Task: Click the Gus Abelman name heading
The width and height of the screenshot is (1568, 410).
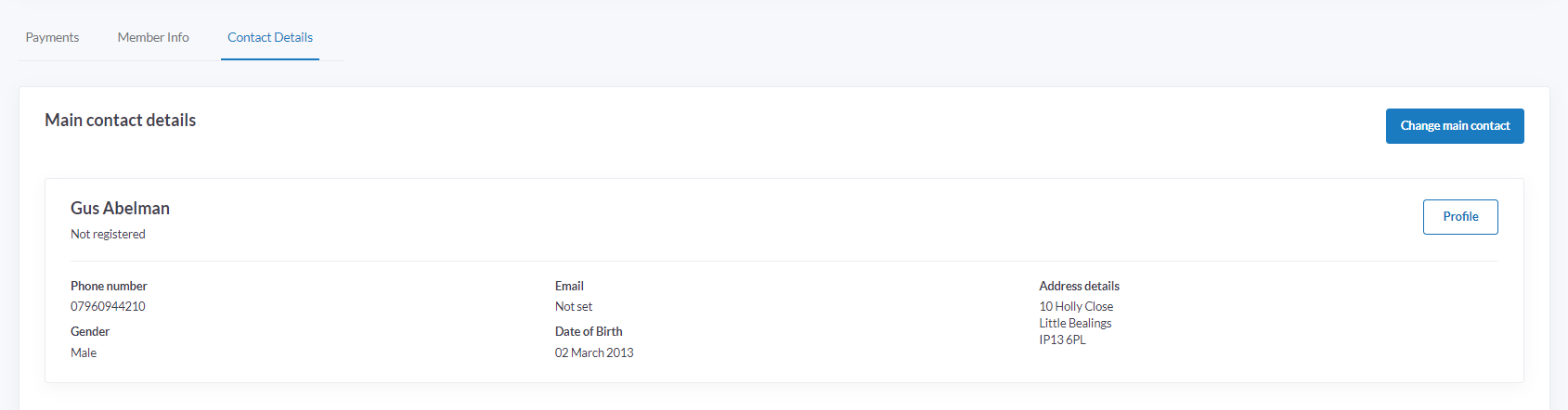Action: coord(120,209)
